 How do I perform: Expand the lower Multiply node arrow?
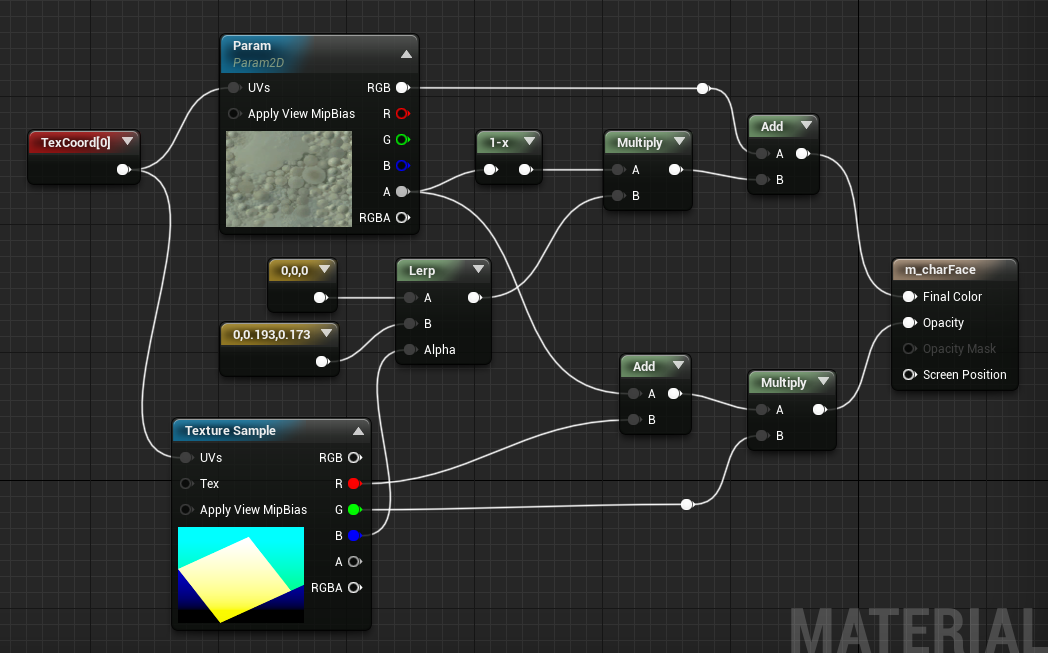[823, 382]
